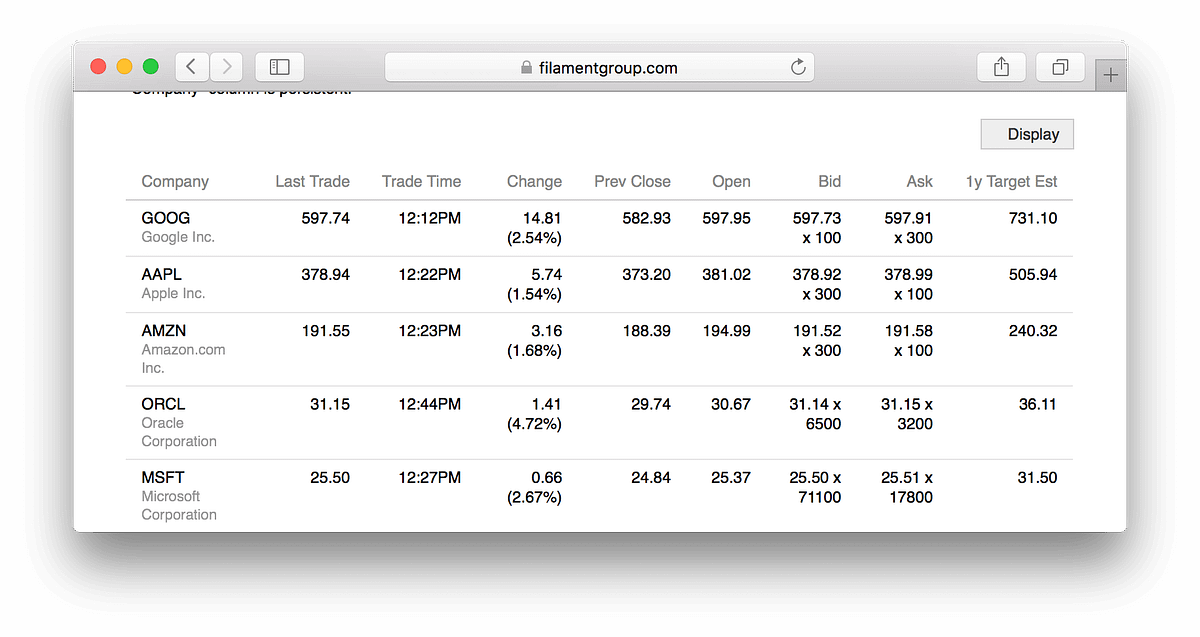Click MSFT change 0.66 (2.67%)
This screenshot has width=1200, height=637.
click(535, 487)
